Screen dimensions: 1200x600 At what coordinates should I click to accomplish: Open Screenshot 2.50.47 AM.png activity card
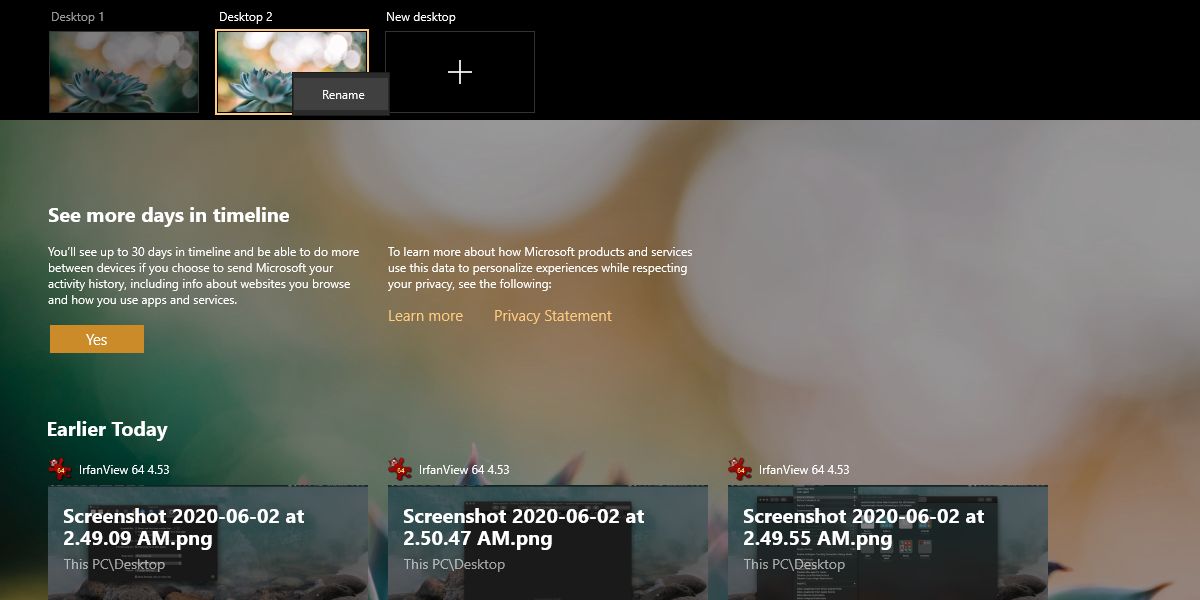548,543
